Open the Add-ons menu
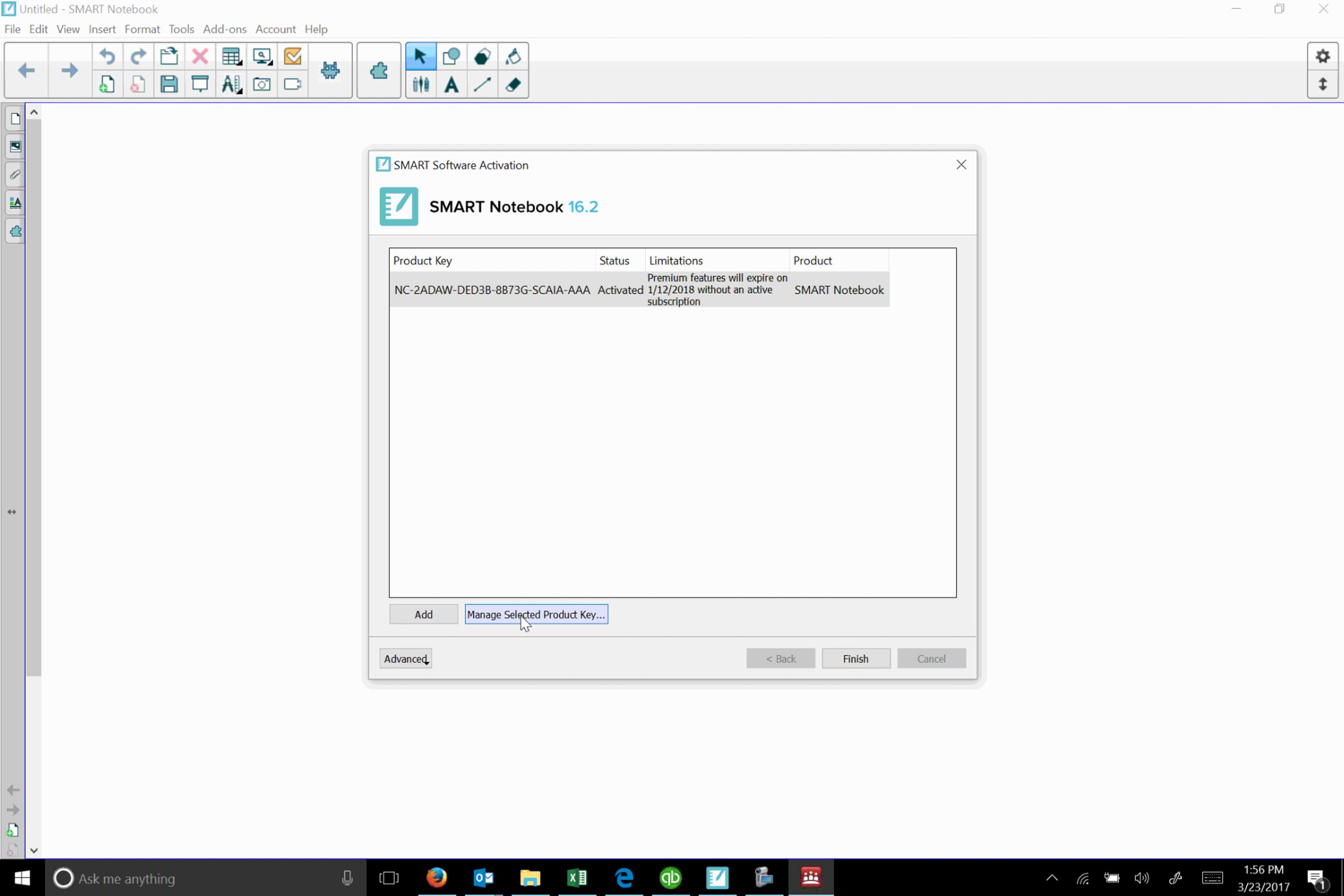 [225, 29]
